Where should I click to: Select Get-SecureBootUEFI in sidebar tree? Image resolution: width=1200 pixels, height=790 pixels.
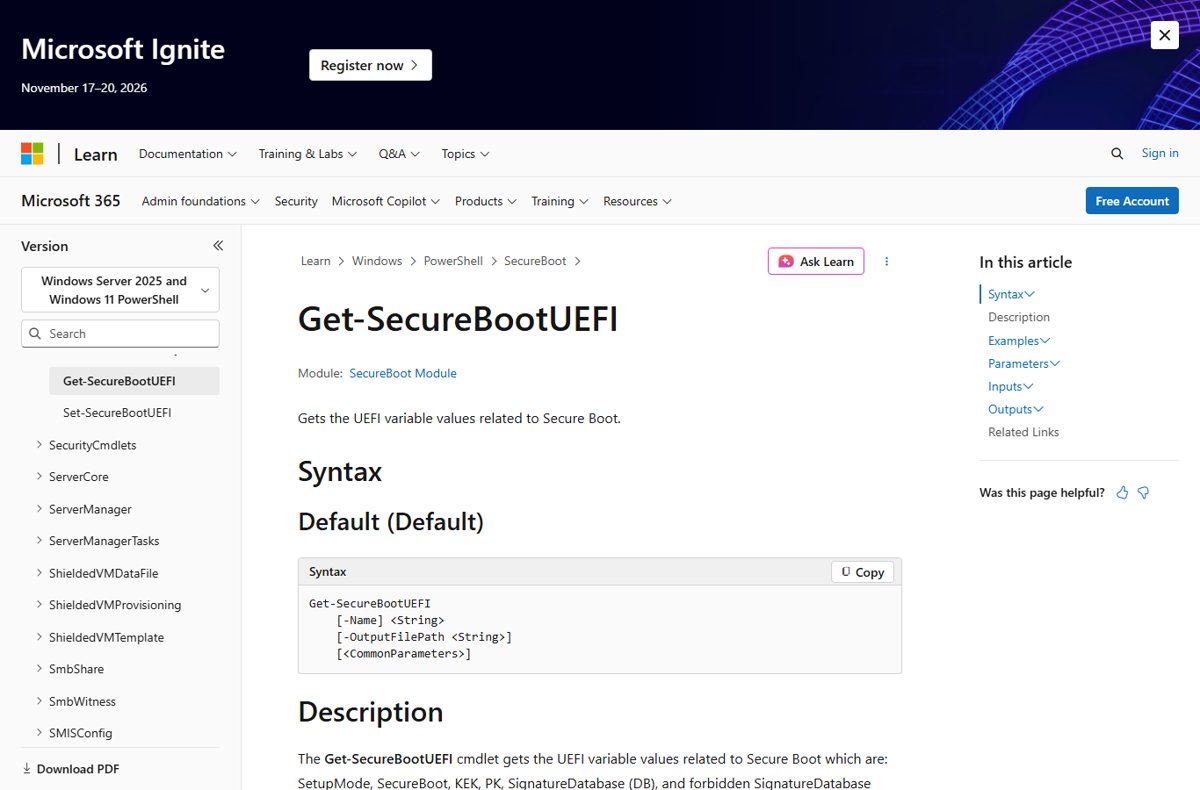134,381
